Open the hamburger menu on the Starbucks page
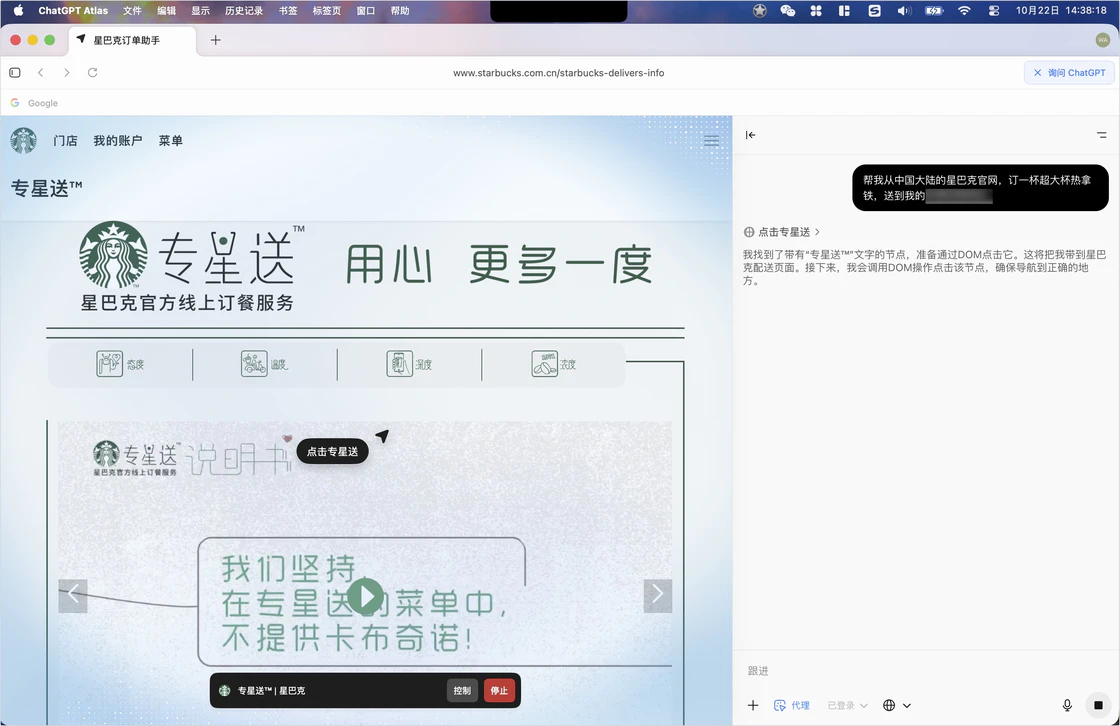This screenshot has width=1120, height=726. click(711, 140)
